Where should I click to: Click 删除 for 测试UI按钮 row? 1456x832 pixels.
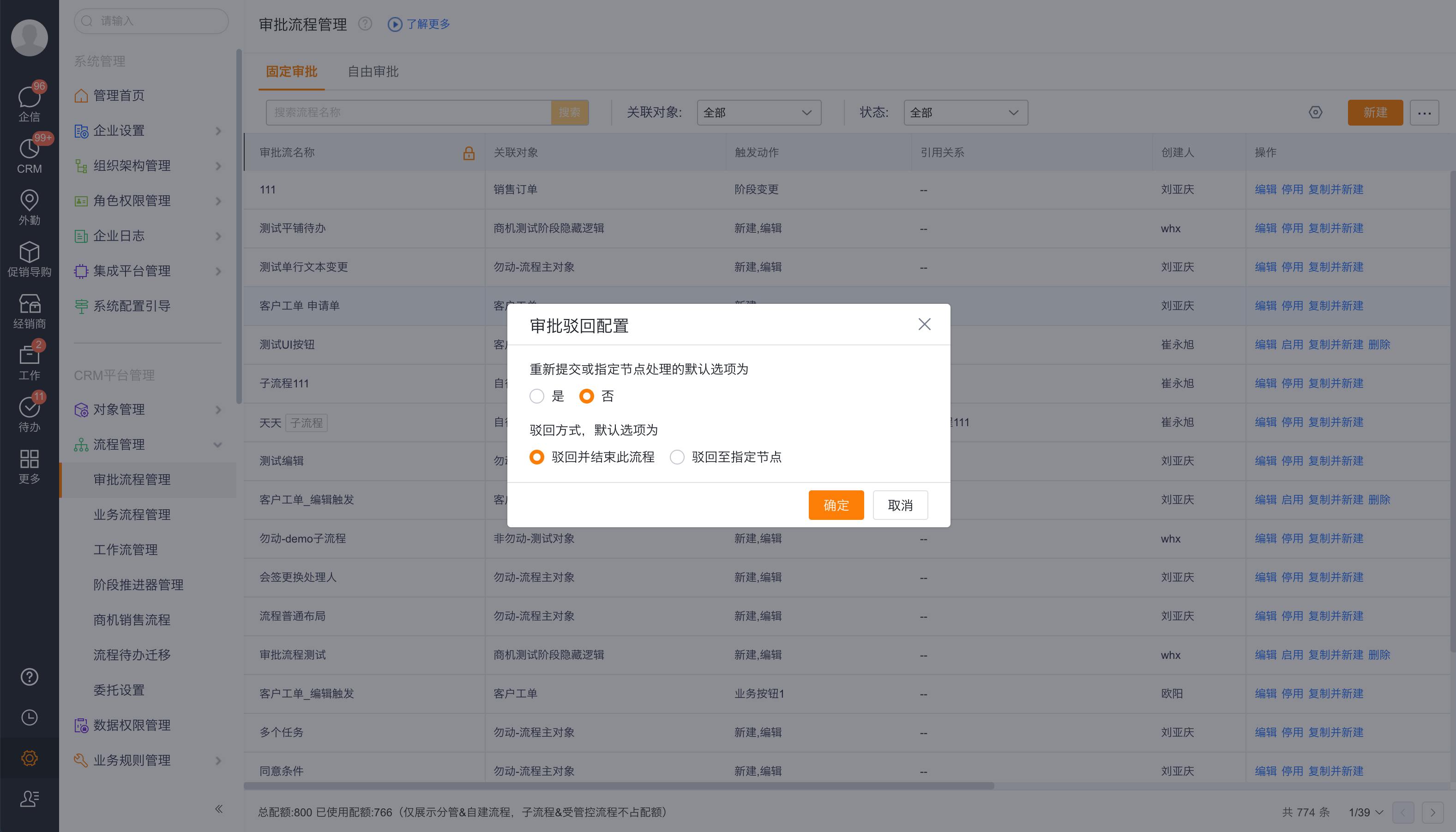click(1379, 344)
